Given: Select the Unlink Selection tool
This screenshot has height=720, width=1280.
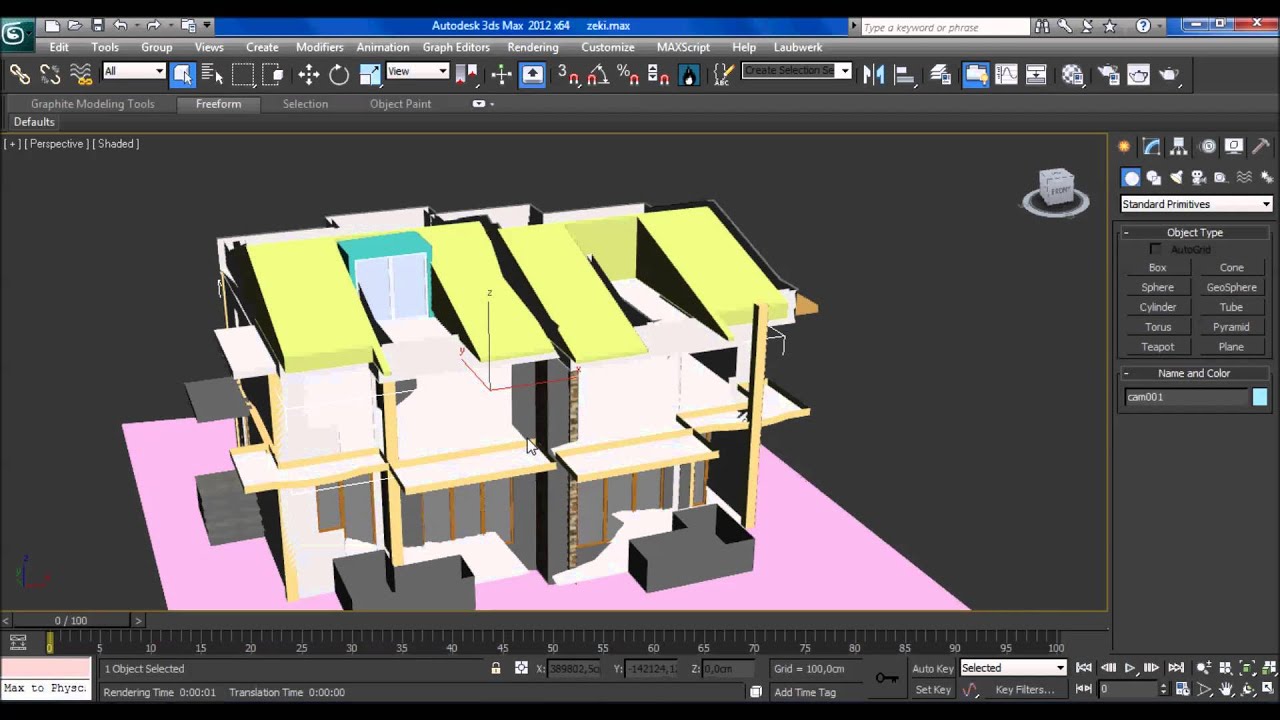Looking at the screenshot, I should pos(50,74).
